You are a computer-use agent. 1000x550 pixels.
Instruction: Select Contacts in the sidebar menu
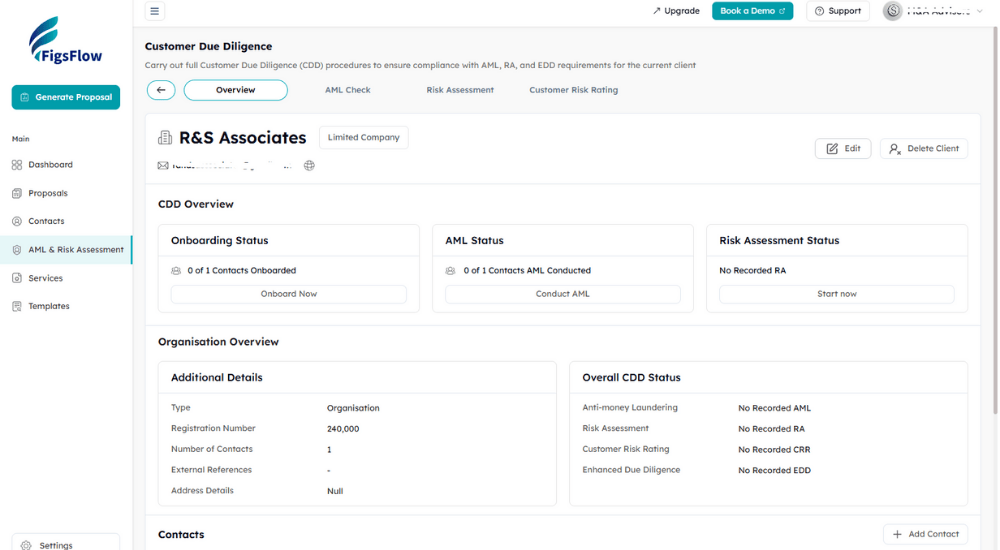pyautogui.click(x=46, y=221)
